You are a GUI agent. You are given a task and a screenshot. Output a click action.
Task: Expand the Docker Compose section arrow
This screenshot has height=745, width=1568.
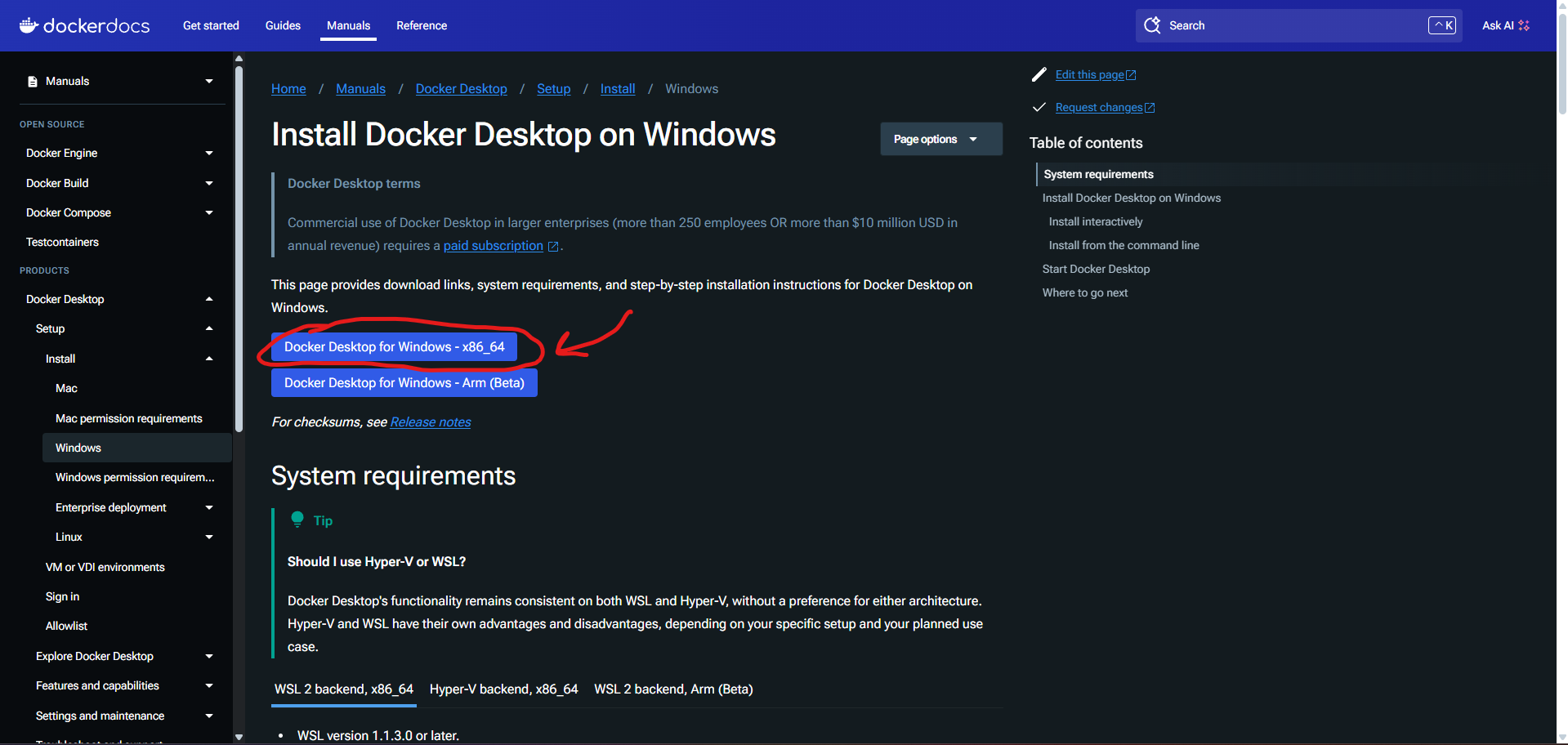click(209, 212)
